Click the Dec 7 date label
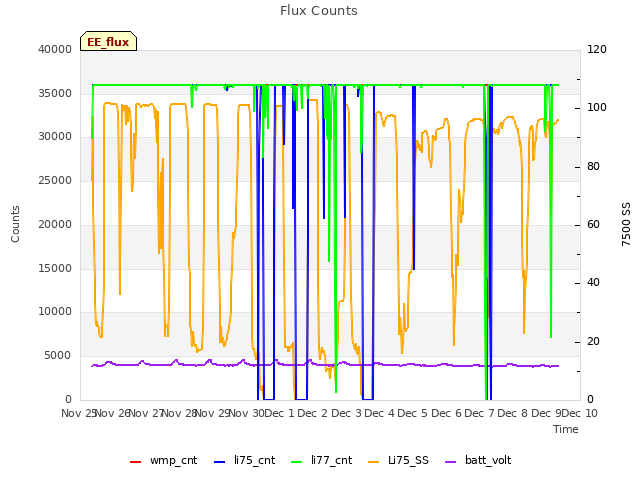The height and width of the screenshot is (480, 640). [x=479, y=413]
